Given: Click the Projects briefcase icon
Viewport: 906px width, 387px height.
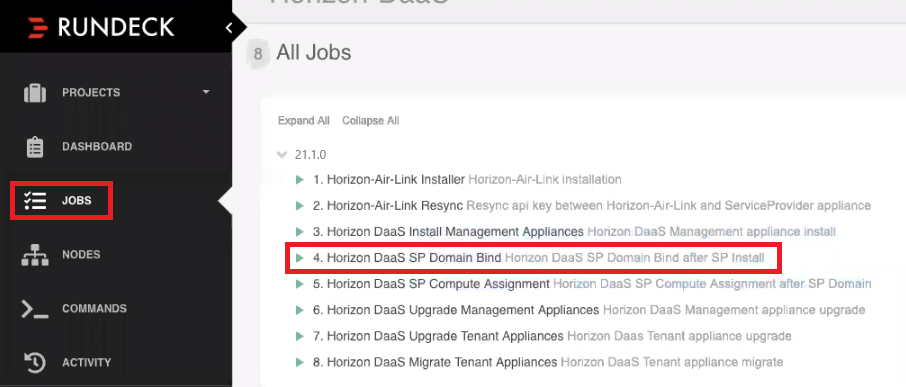Looking at the screenshot, I should pos(35,92).
